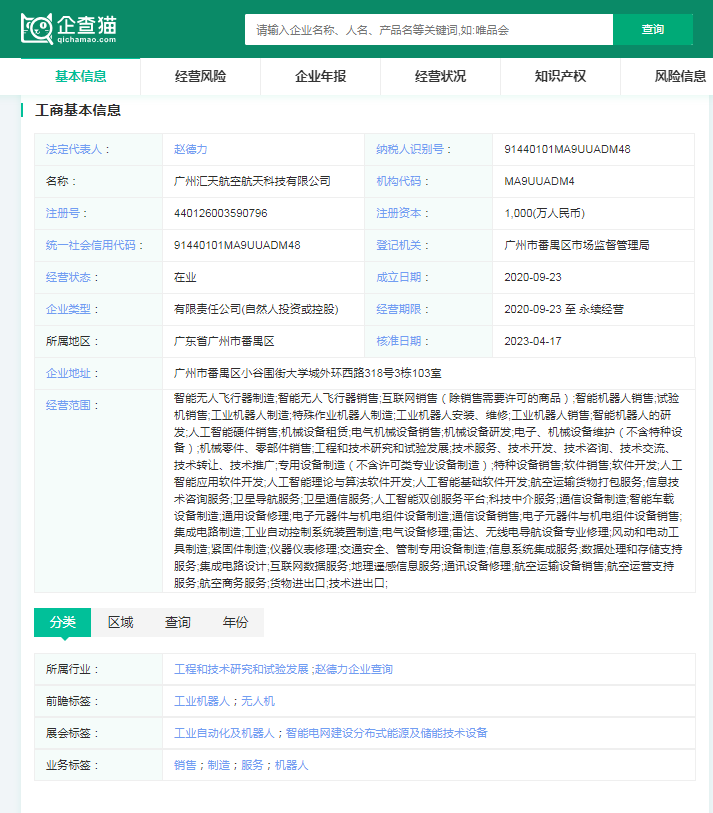This screenshot has height=813, width=713.
Task: Open the 工程和技术研究和试验发展 industry link
Action: (x=241, y=669)
